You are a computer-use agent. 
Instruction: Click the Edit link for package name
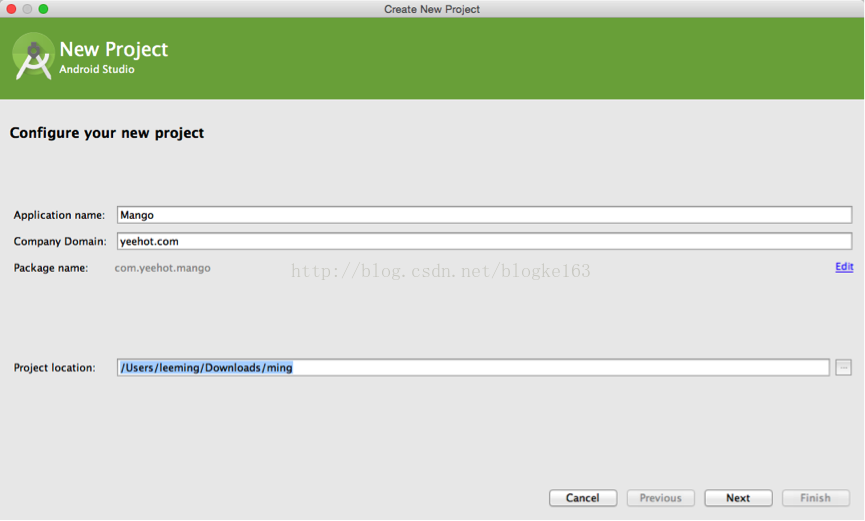844,267
